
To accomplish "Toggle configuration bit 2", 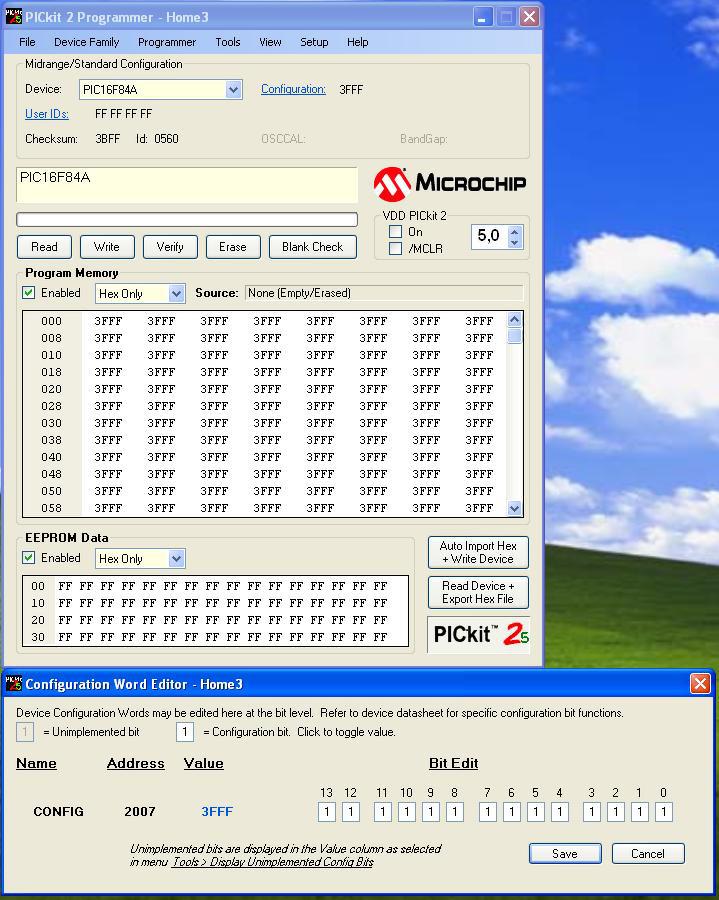I will (616, 812).
